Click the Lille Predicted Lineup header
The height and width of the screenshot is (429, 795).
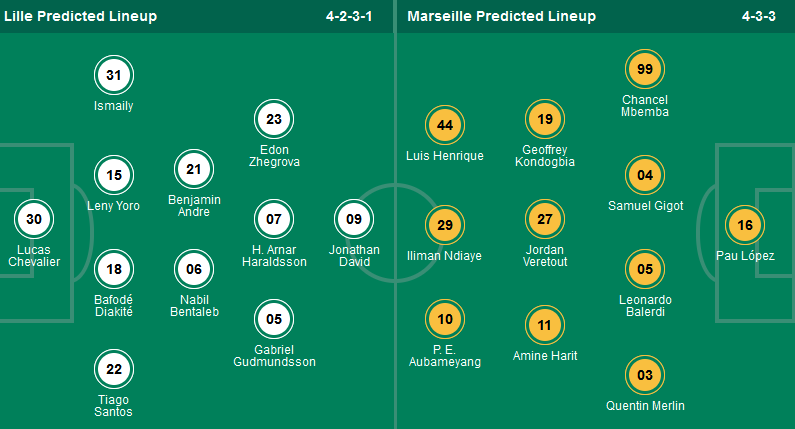coord(80,16)
